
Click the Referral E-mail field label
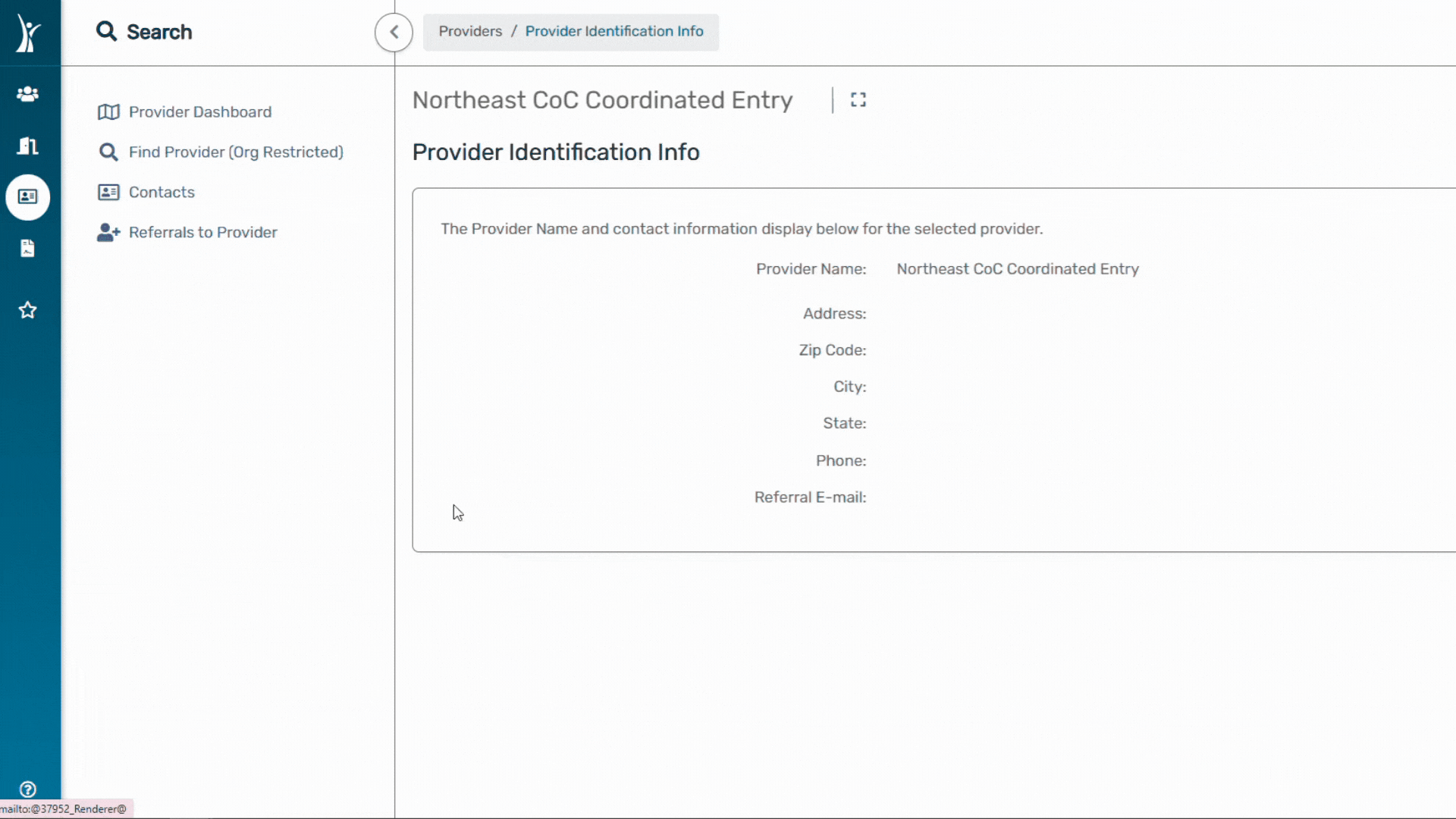coord(809,497)
